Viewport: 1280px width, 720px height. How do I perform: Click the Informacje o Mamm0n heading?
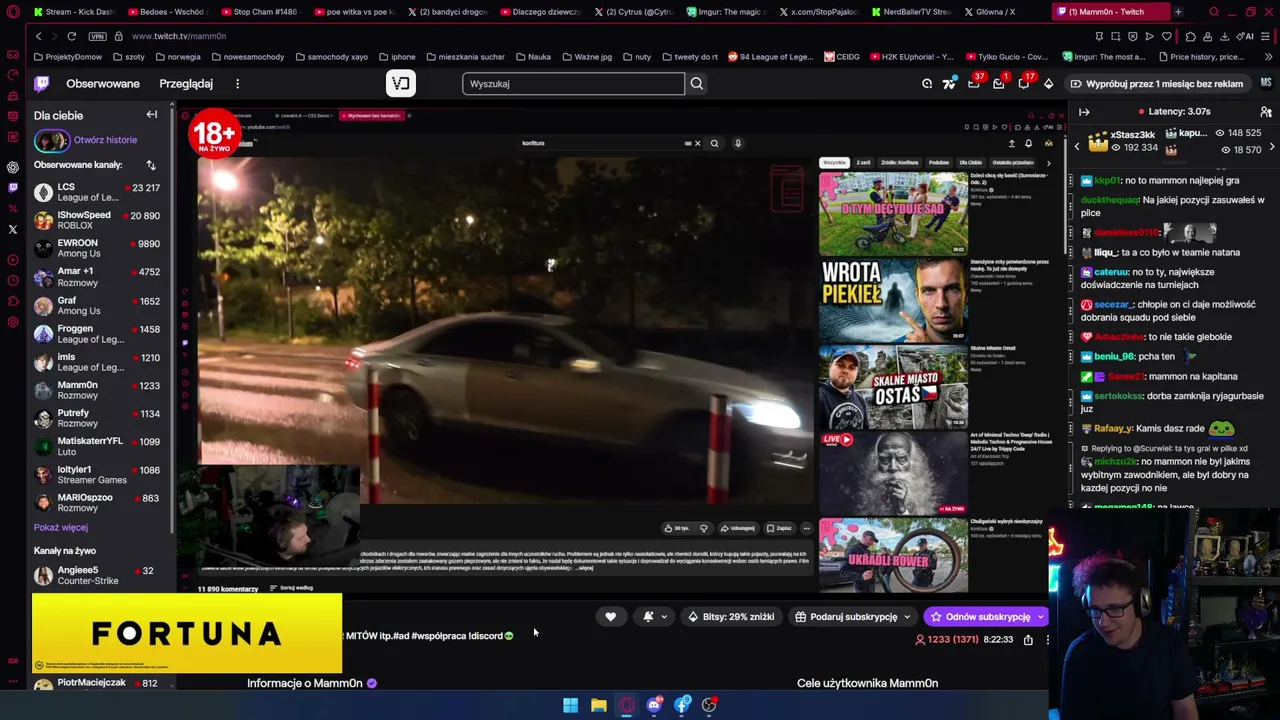[x=305, y=683]
